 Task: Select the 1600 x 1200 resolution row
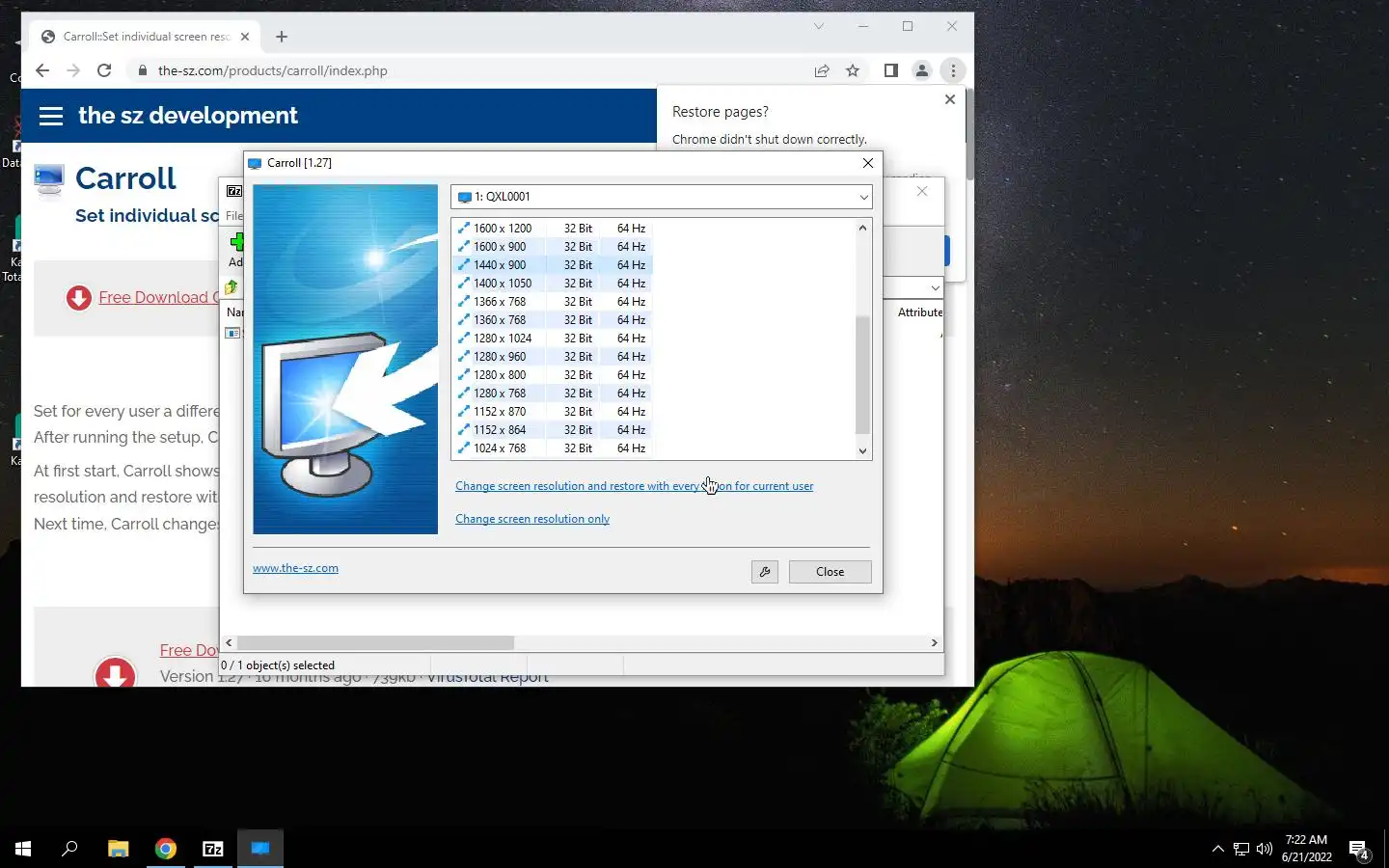pyautogui.click(x=553, y=229)
